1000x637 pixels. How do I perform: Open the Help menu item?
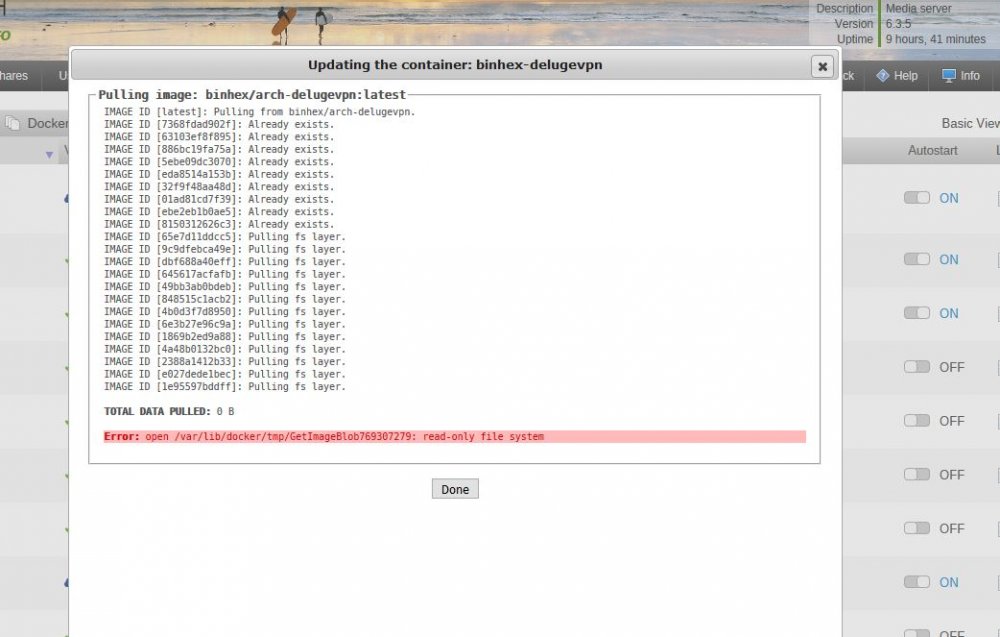click(905, 76)
